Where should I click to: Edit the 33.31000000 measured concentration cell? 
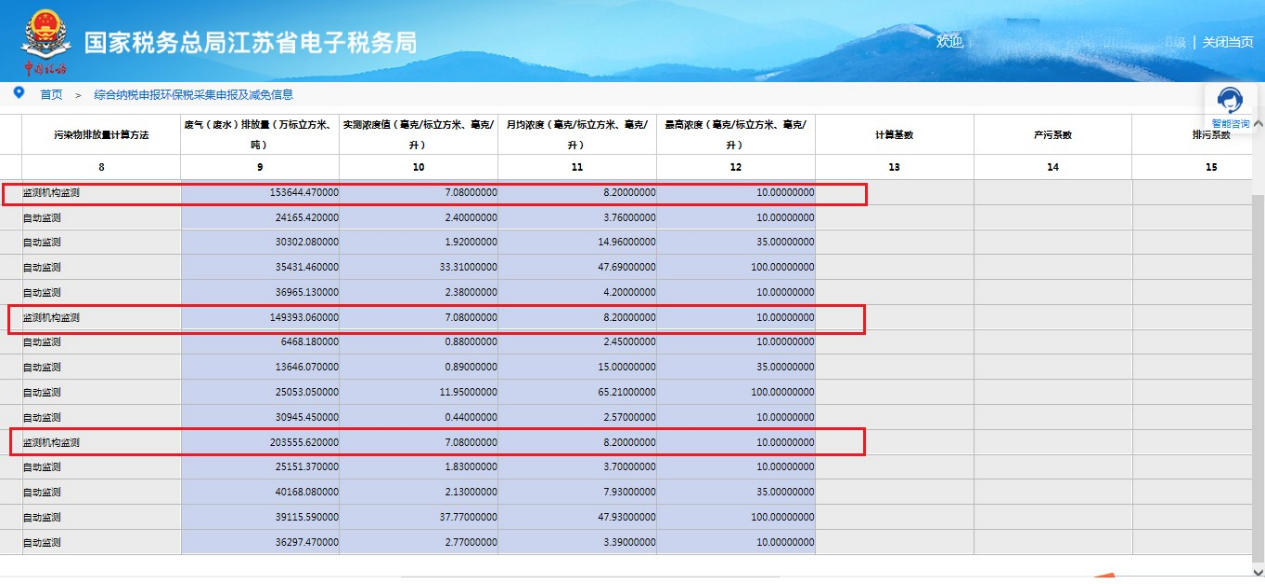418,267
